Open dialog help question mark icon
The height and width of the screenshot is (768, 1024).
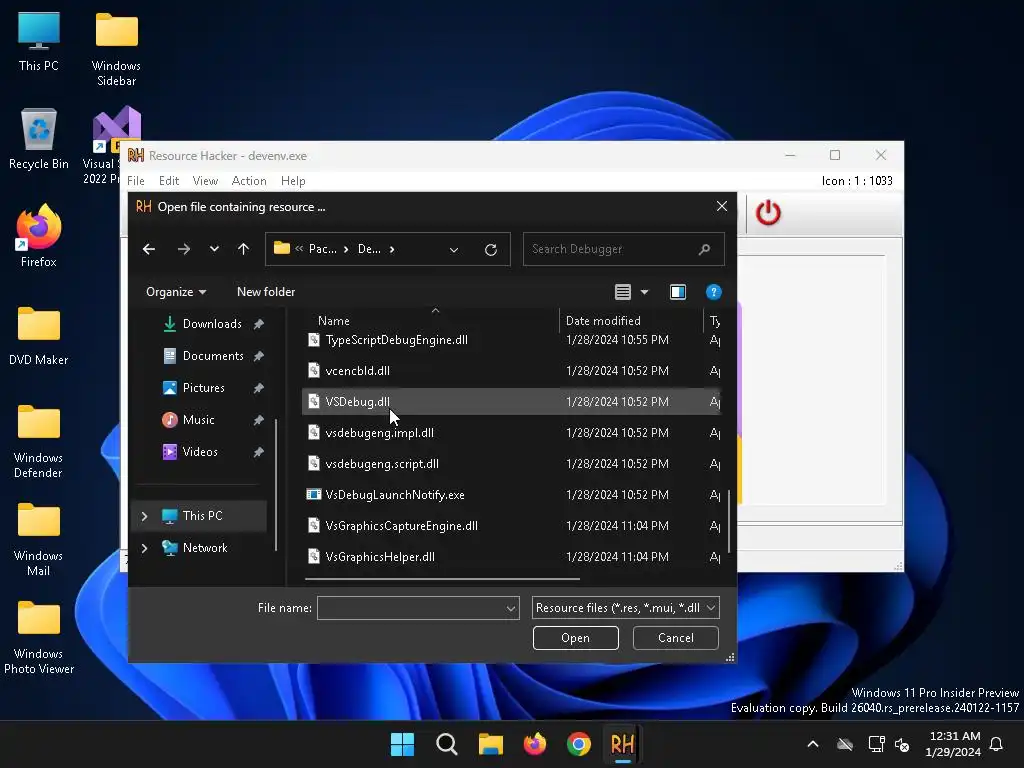pos(714,292)
